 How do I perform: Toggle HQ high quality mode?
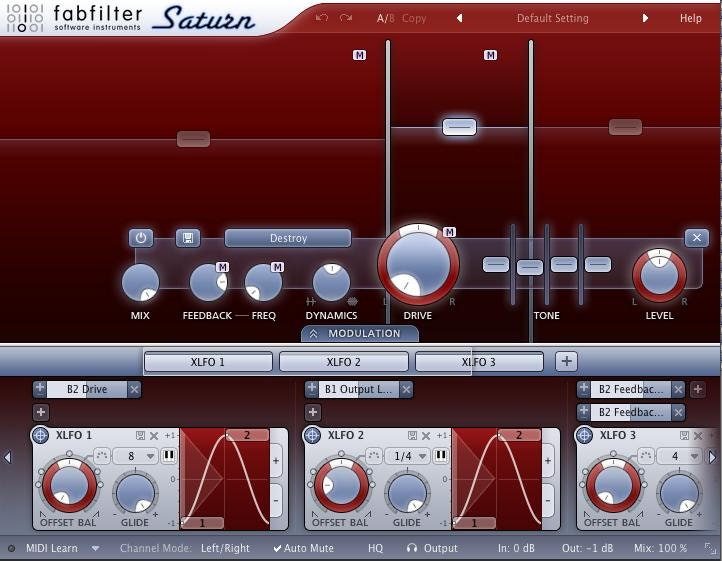pos(375,548)
